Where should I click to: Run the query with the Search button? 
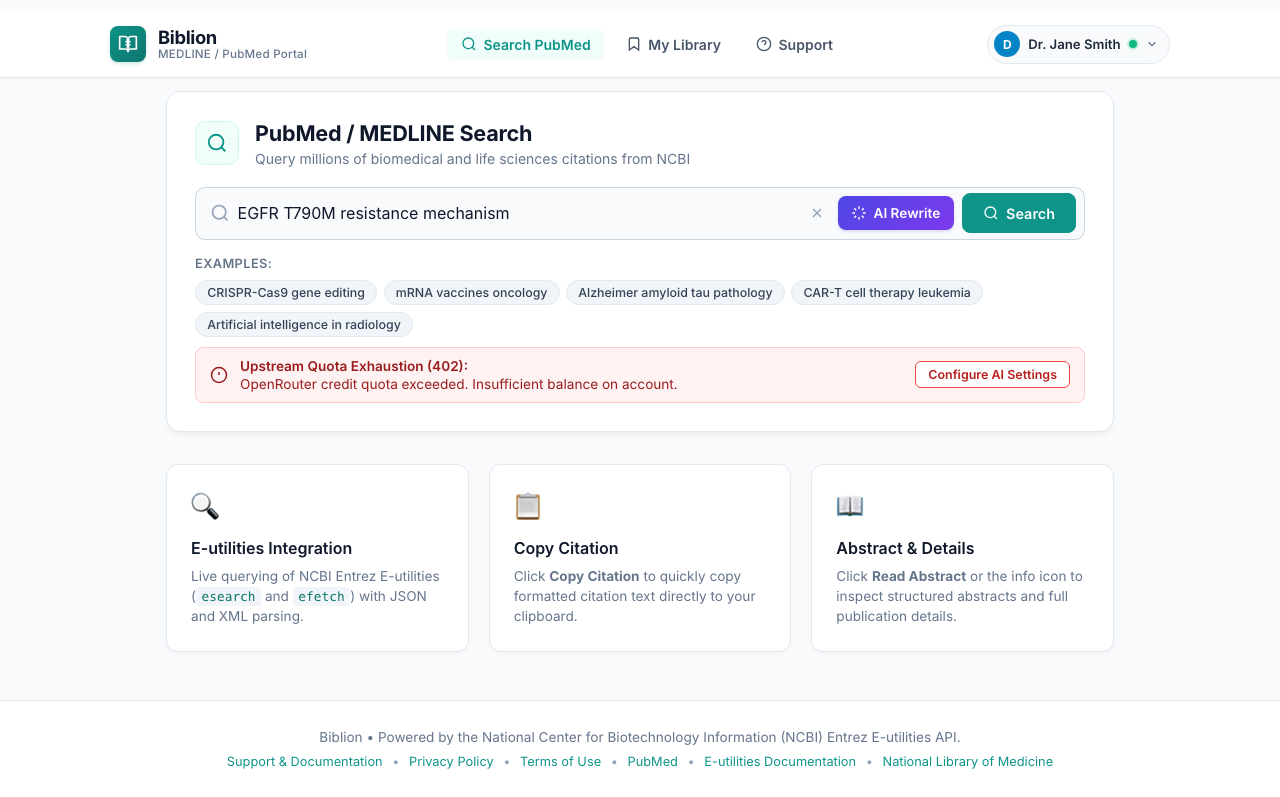1019,213
